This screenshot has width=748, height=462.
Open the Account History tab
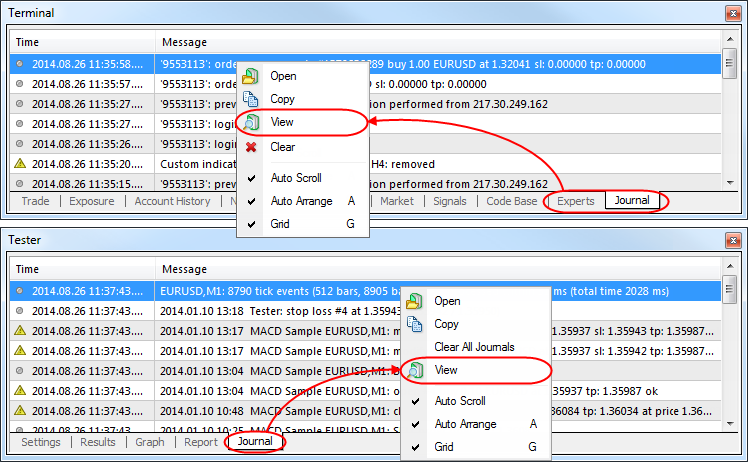173,201
